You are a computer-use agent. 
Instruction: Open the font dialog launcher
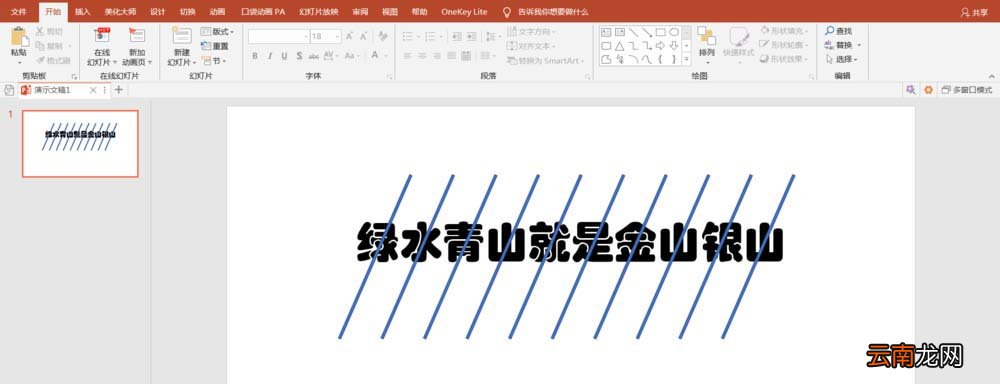(x=390, y=77)
